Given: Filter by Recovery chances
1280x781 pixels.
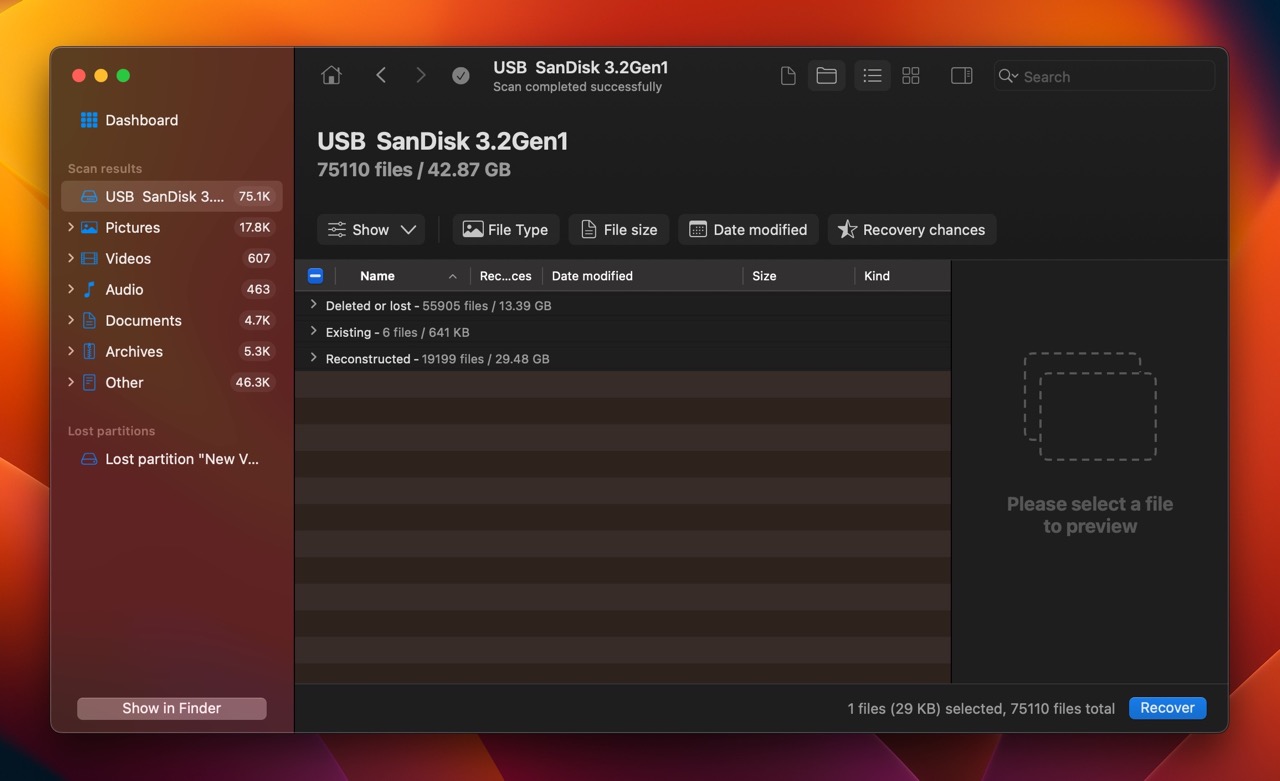Looking at the screenshot, I should tap(911, 229).
